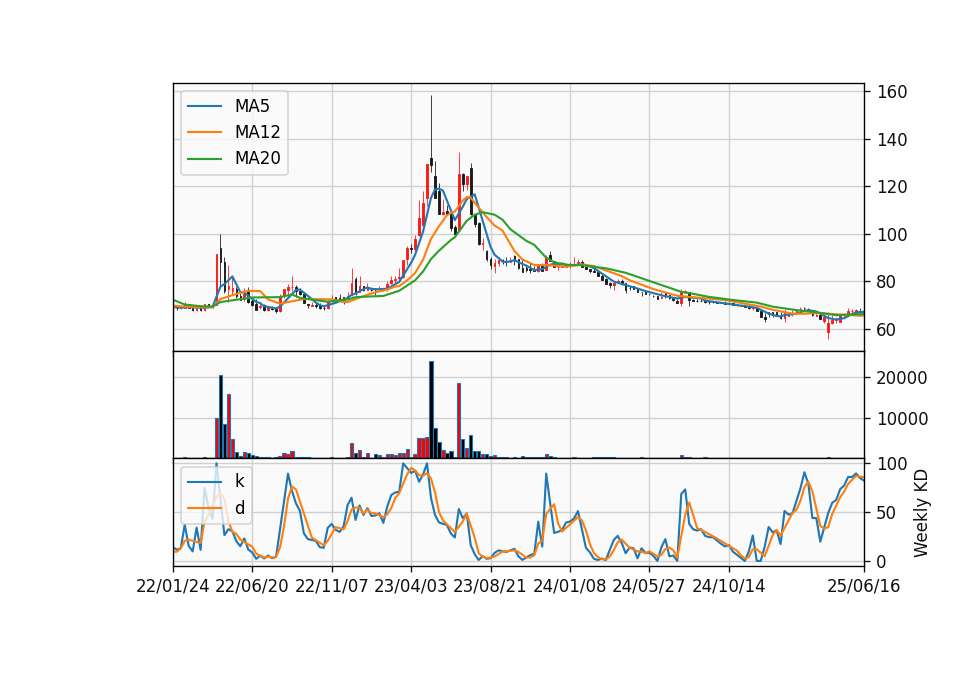Select the 24/01/08 date axis label
This screenshot has width=960, height=690.
569,587
